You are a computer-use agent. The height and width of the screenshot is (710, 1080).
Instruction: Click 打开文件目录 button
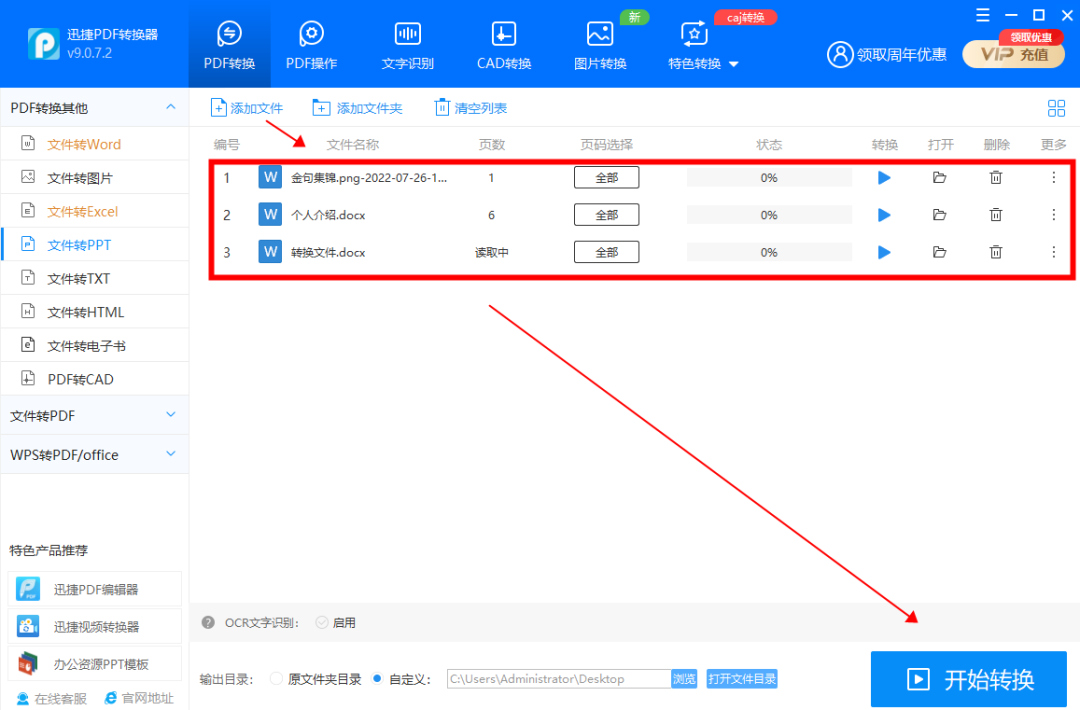coord(742,679)
